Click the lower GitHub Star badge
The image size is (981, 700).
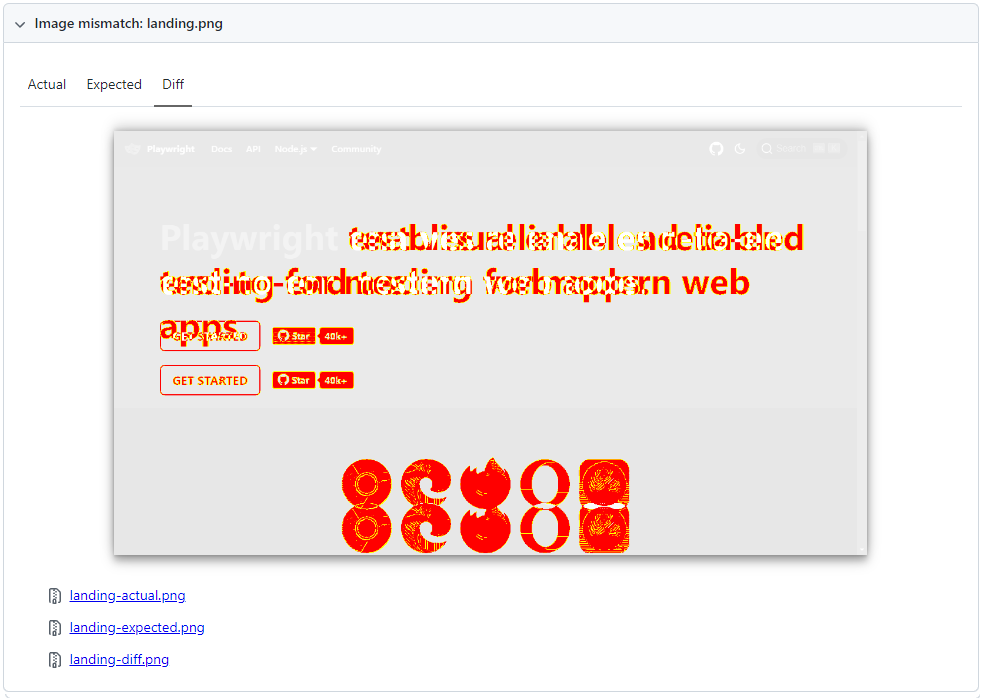294,380
